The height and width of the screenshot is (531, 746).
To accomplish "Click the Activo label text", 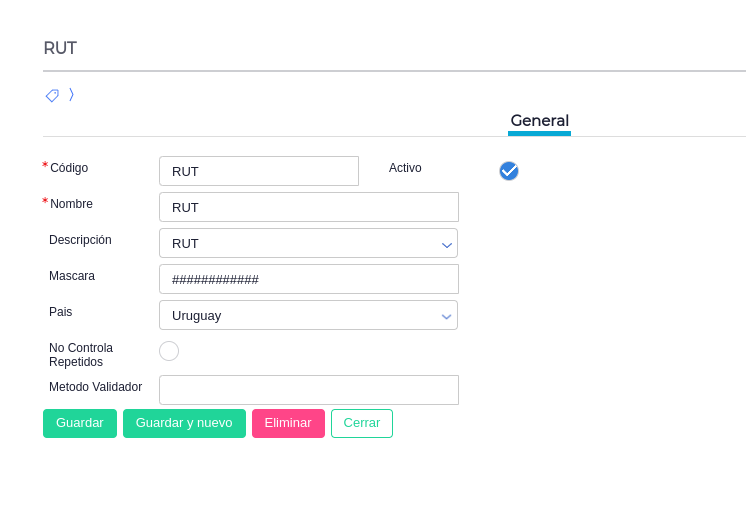I will point(405,168).
